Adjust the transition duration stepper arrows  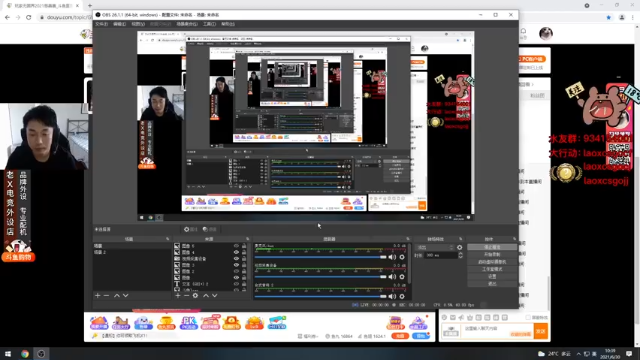460,255
